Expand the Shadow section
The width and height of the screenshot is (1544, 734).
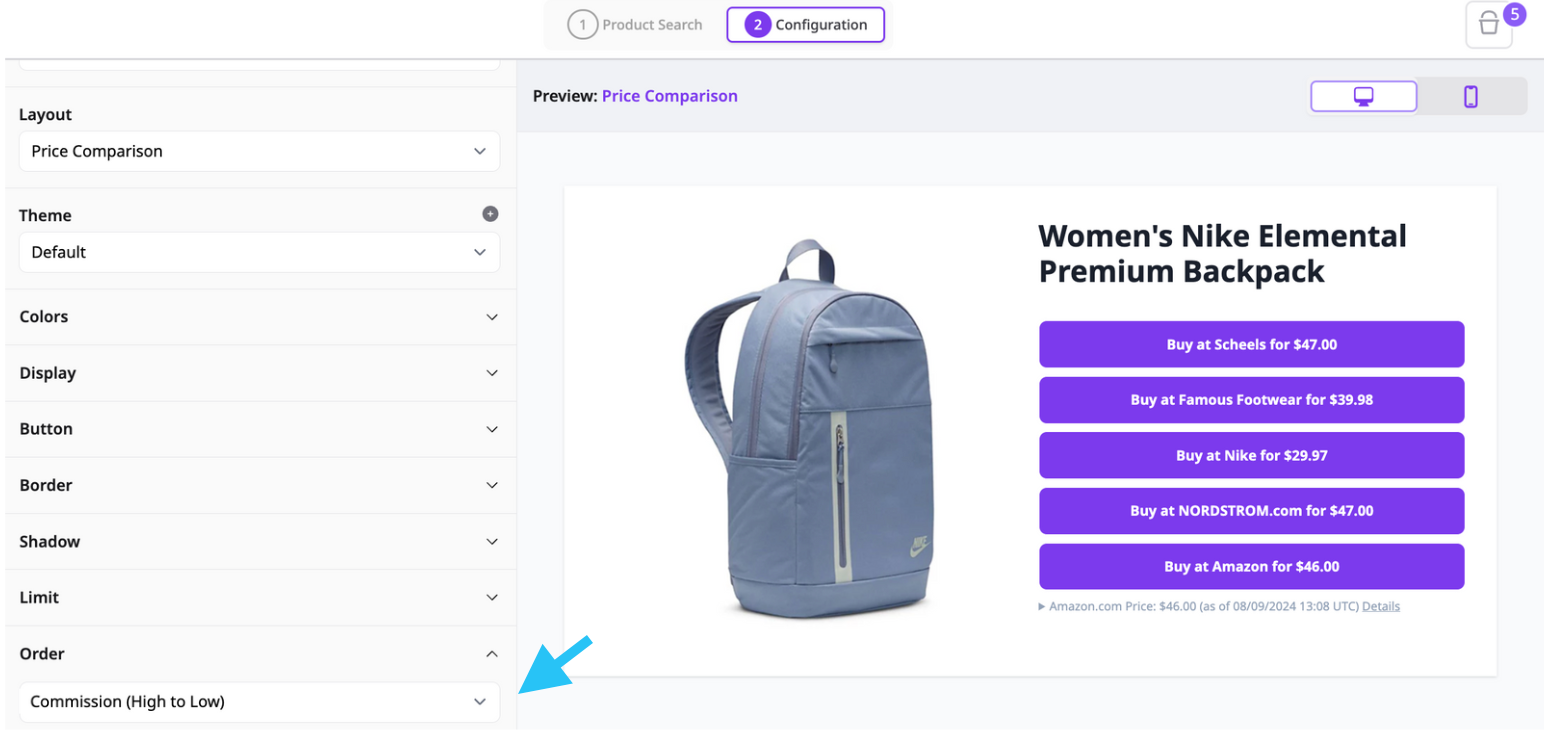259,541
